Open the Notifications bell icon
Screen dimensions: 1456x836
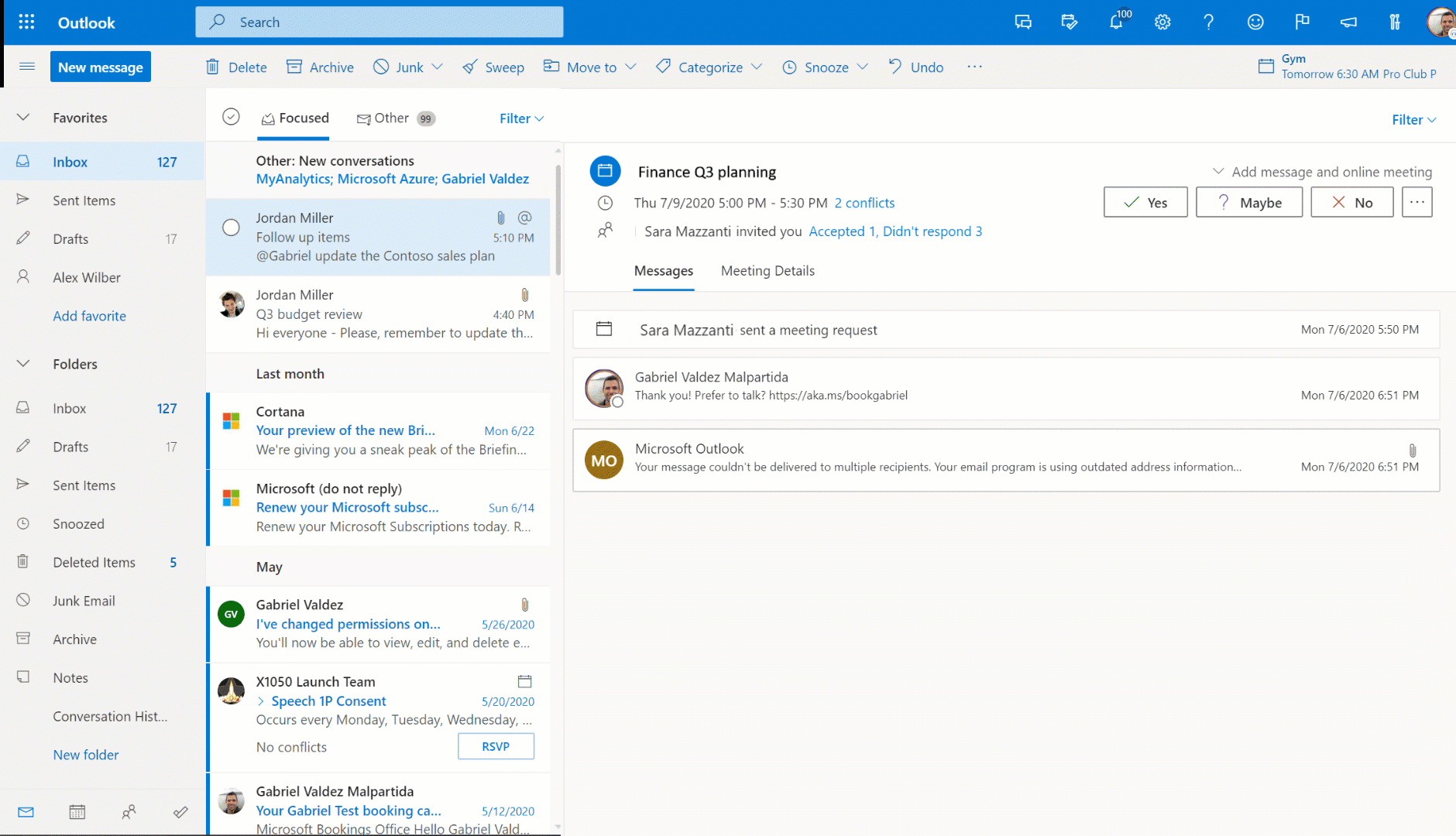click(x=1116, y=22)
